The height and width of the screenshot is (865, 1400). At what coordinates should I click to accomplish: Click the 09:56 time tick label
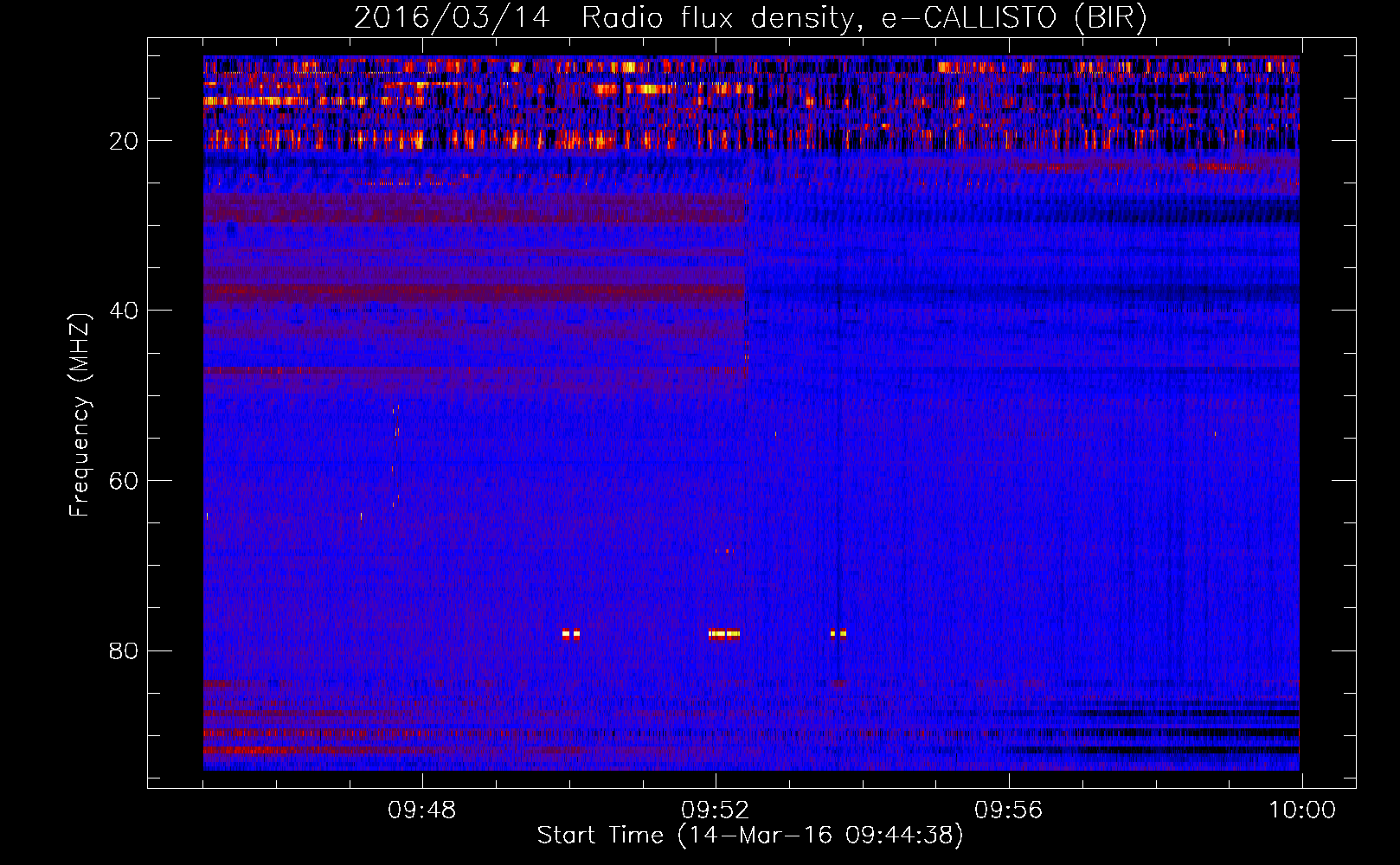1009,811
